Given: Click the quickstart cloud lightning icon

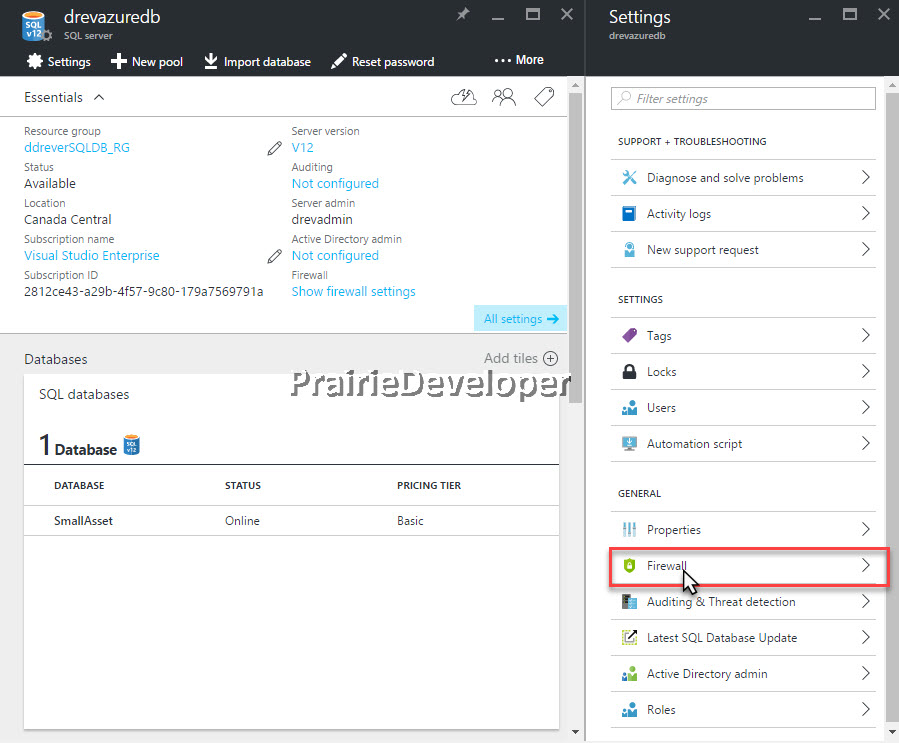Looking at the screenshot, I should (x=464, y=97).
